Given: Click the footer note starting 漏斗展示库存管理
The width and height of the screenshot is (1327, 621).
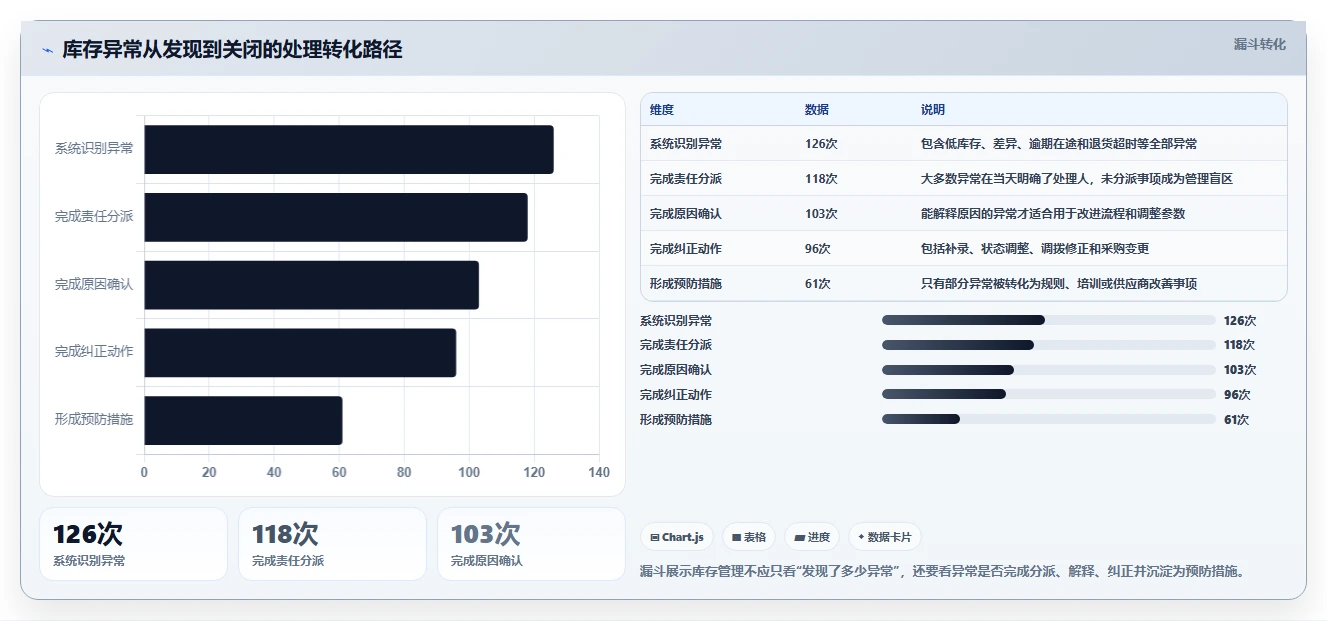Looking at the screenshot, I should point(942,572).
